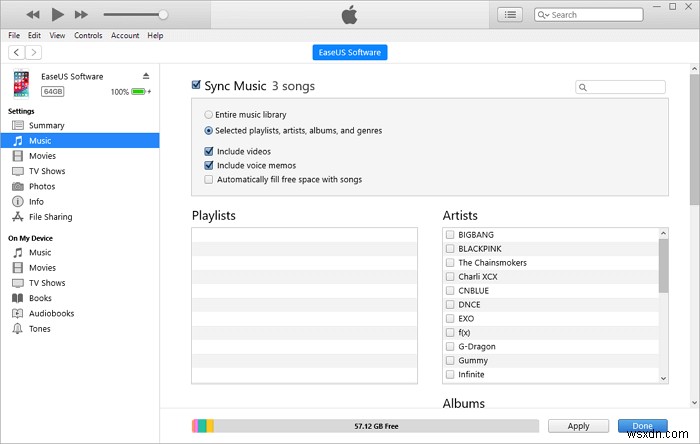
Task: Check The Chainsmokers artist checkbox
Action: coord(450,262)
